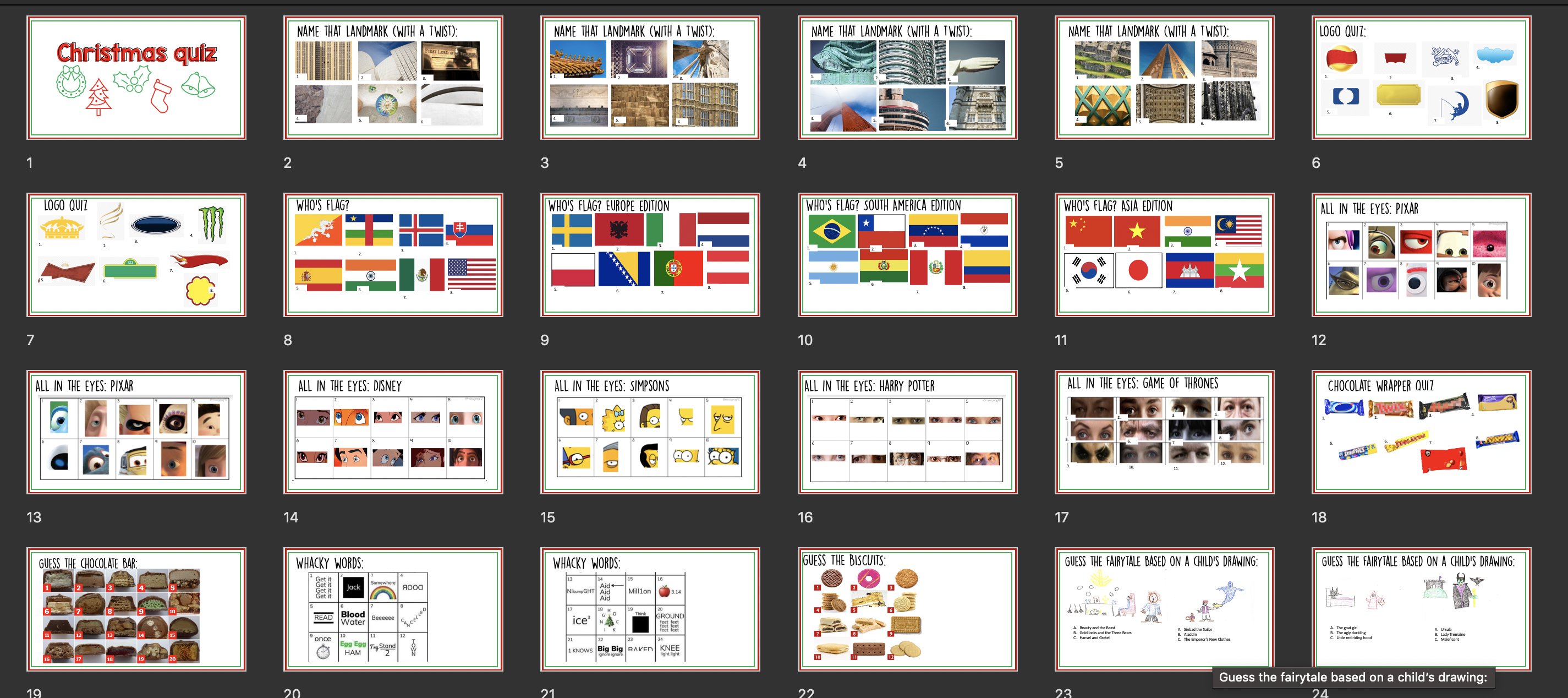Open All in the Eyes Harry Potter slide
This screenshot has width=1568, height=698.
pos(907,432)
